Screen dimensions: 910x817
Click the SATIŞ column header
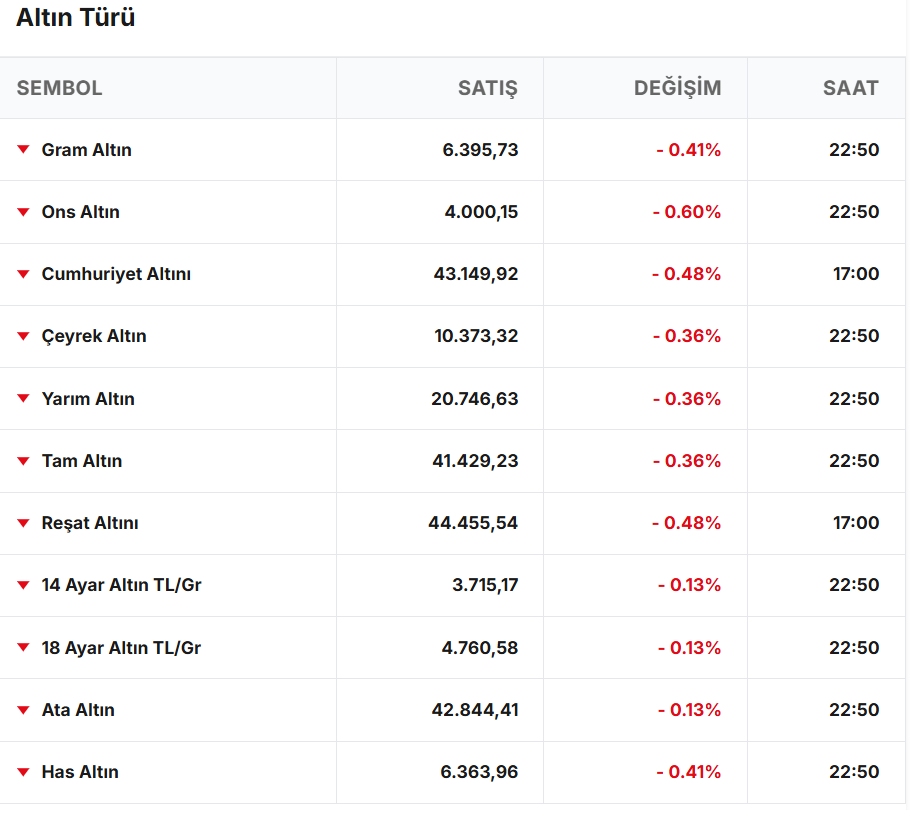(488, 88)
